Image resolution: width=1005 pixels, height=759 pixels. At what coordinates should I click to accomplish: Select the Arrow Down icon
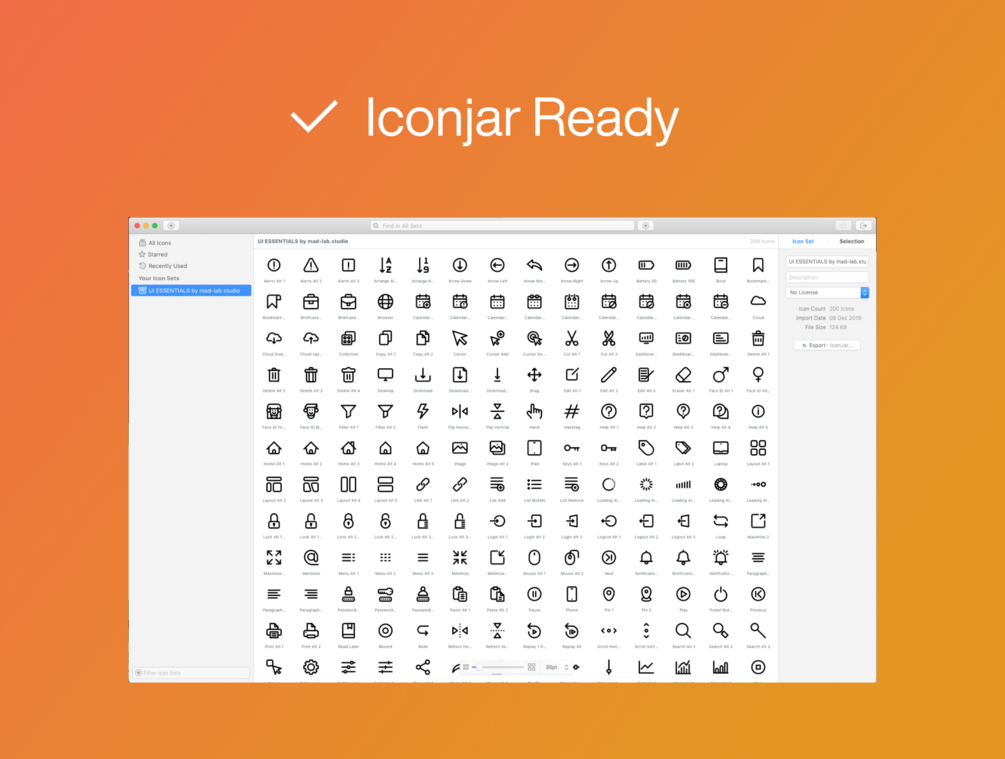(x=460, y=265)
